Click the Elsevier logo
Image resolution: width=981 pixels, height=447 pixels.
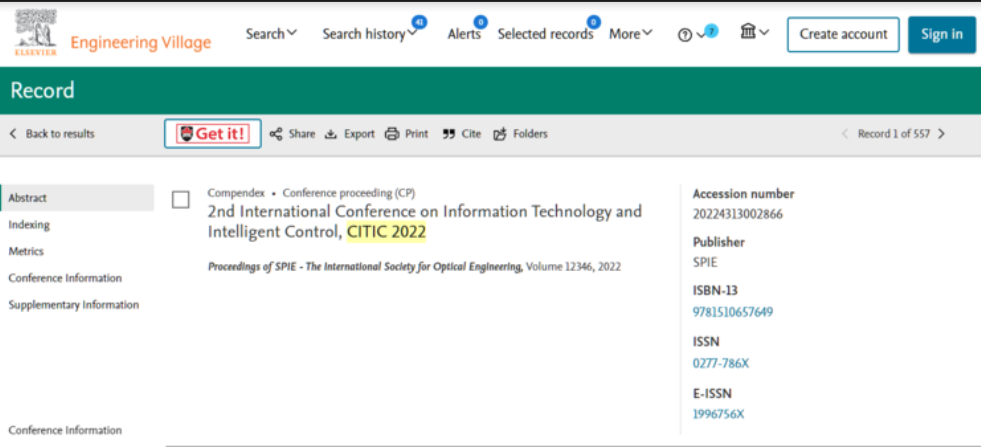tap(36, 33)
